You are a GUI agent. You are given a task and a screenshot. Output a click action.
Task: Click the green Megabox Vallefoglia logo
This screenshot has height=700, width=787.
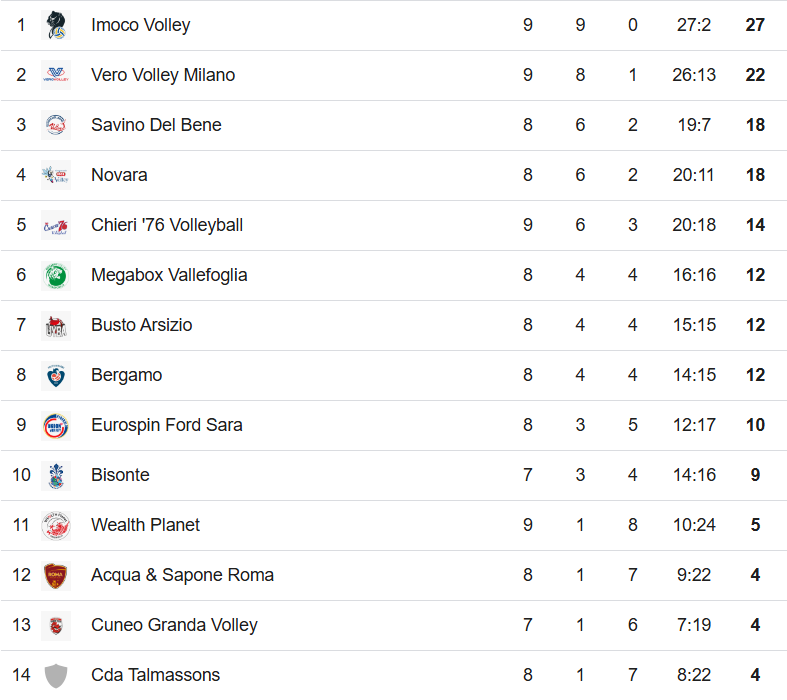pos(56,275)
